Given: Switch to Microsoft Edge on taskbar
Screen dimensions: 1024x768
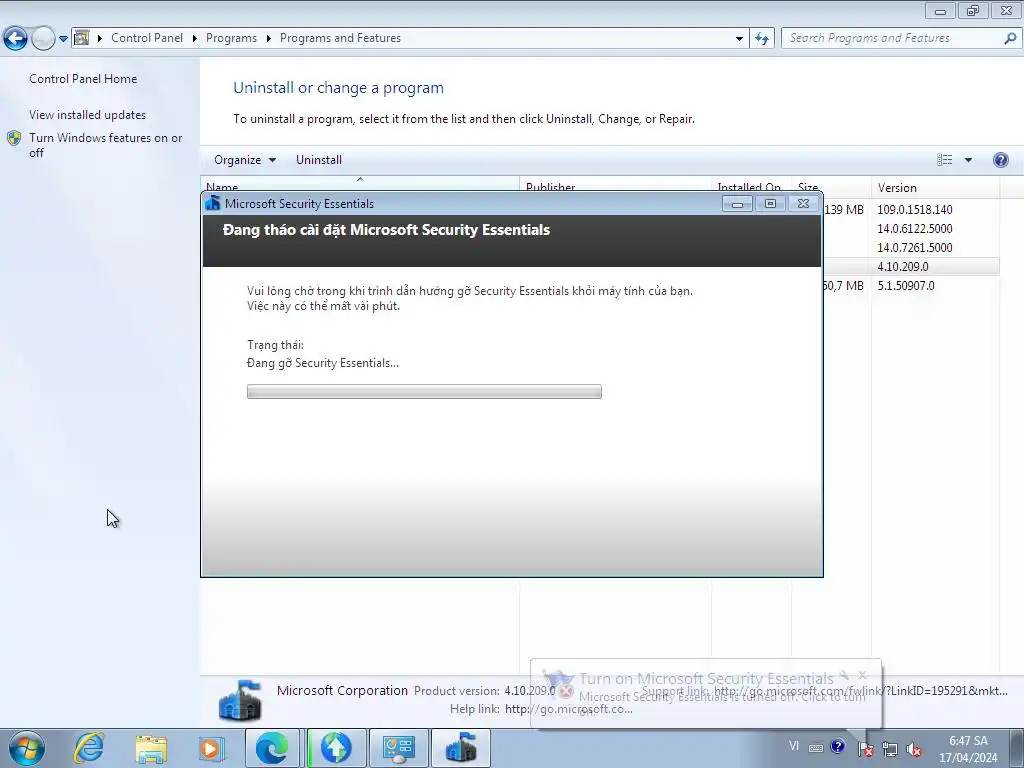Looking at the screenshot, I should click(272, 748).
